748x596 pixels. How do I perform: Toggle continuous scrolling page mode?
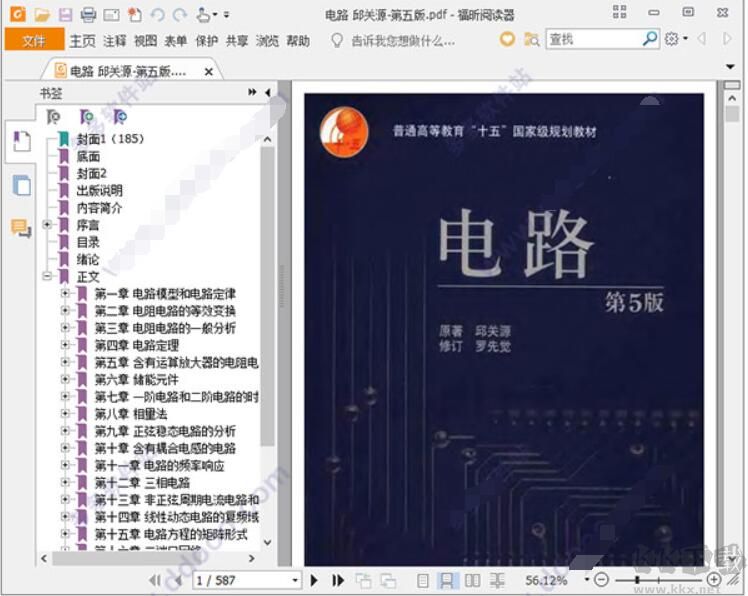coord(448,580)
